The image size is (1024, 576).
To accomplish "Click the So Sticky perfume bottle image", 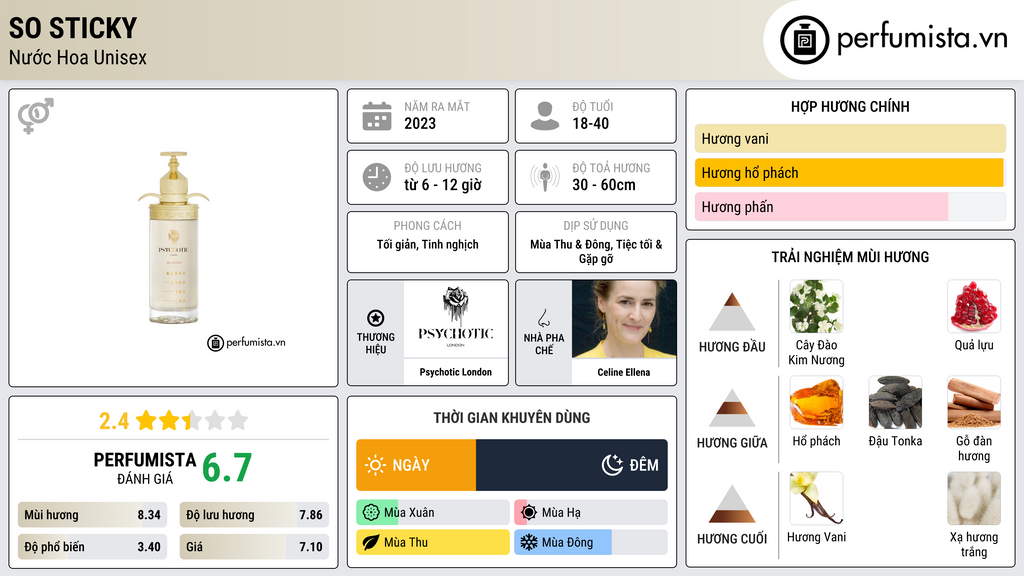I will [x=173, y=238].
